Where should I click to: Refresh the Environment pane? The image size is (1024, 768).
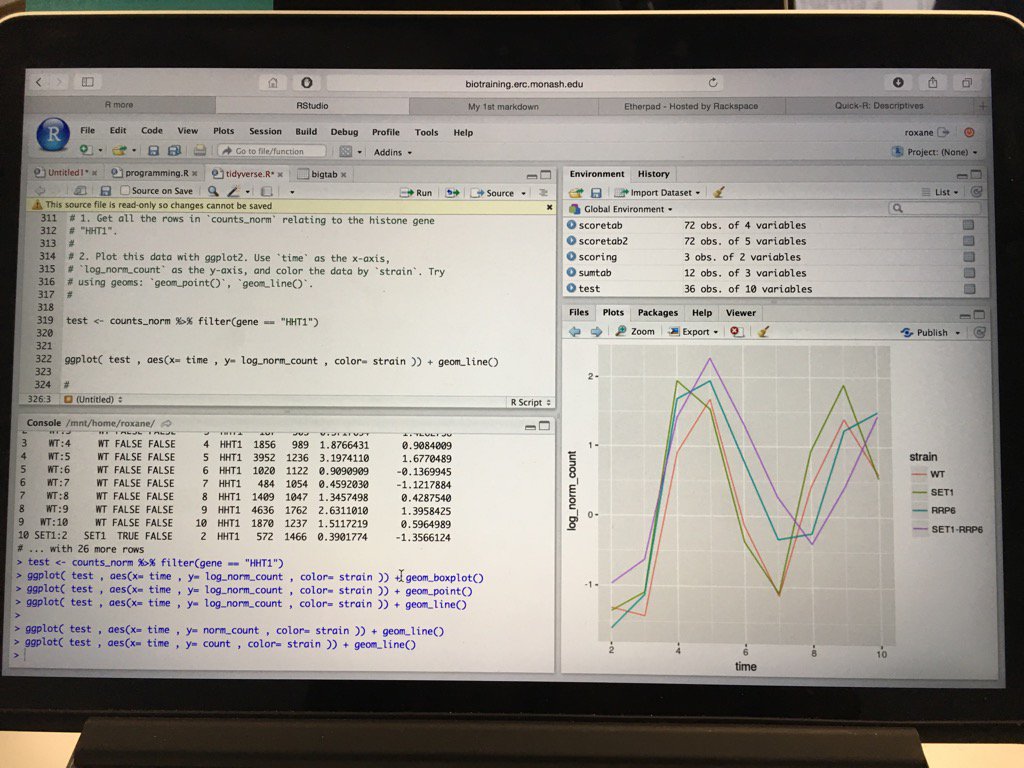pos(976,192)
